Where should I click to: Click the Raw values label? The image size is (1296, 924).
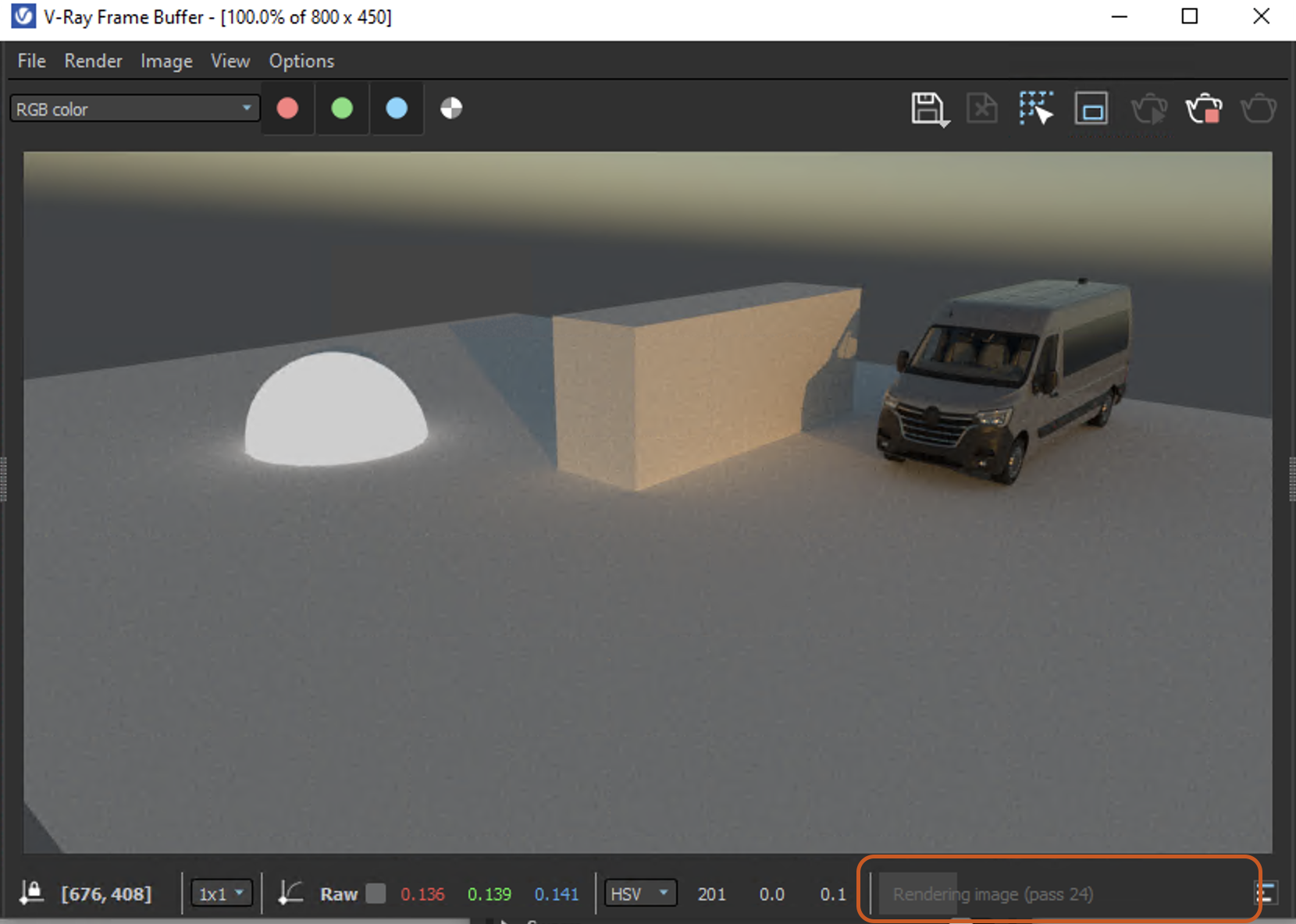[x=339, y=894]
